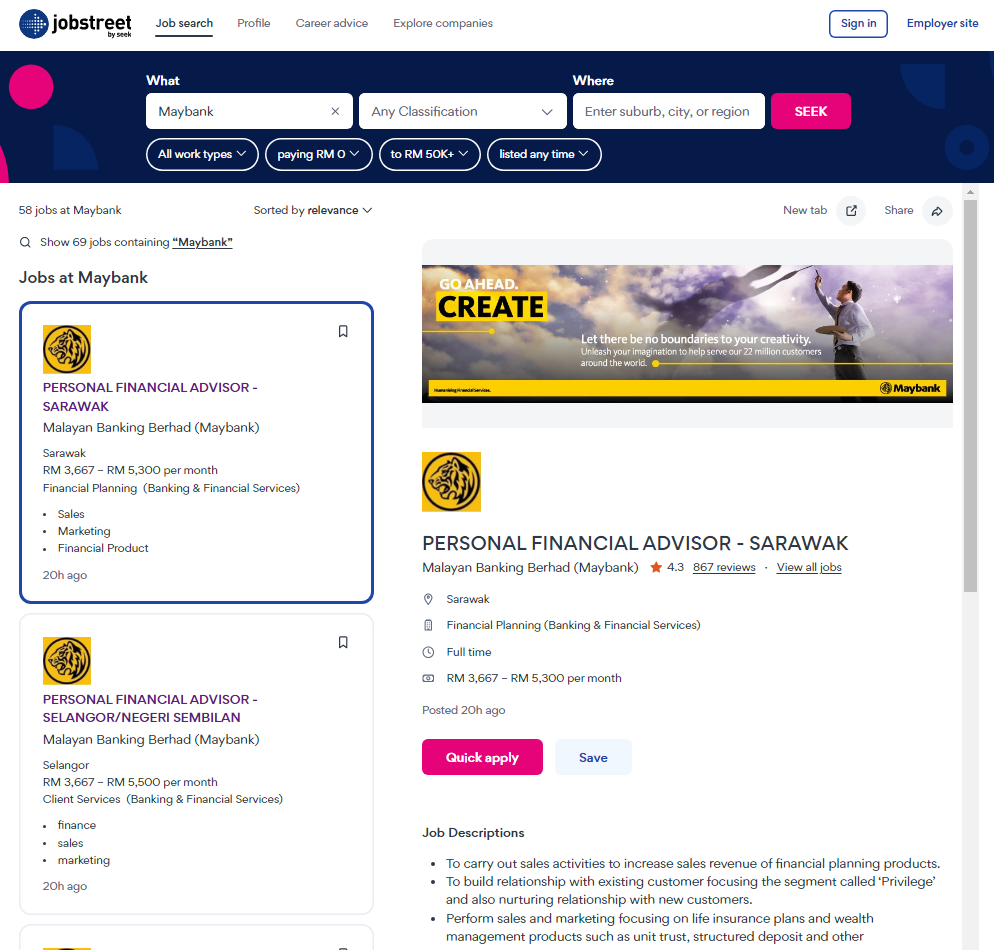Open the Career advice tab
The height and width of the screenshot is (950, 994).
click(x=332, y=23)
